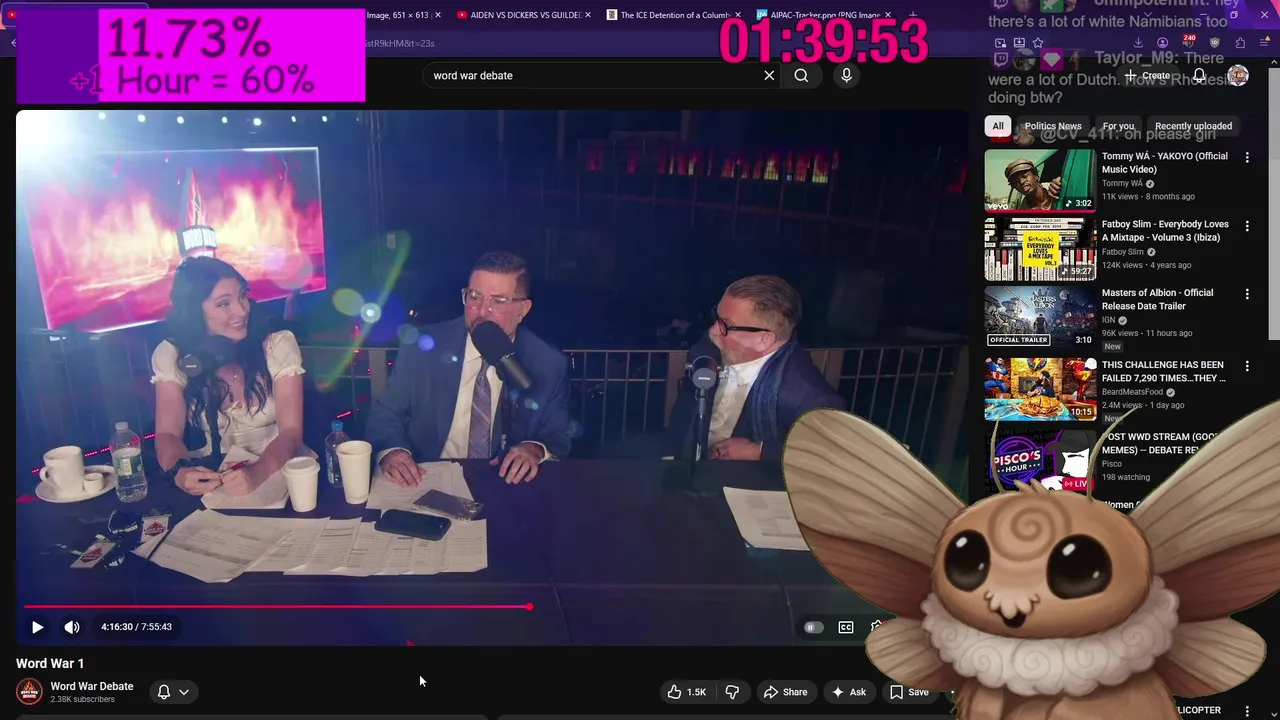Open Fatboy Slim mixtape video thumbnail

1040,249
